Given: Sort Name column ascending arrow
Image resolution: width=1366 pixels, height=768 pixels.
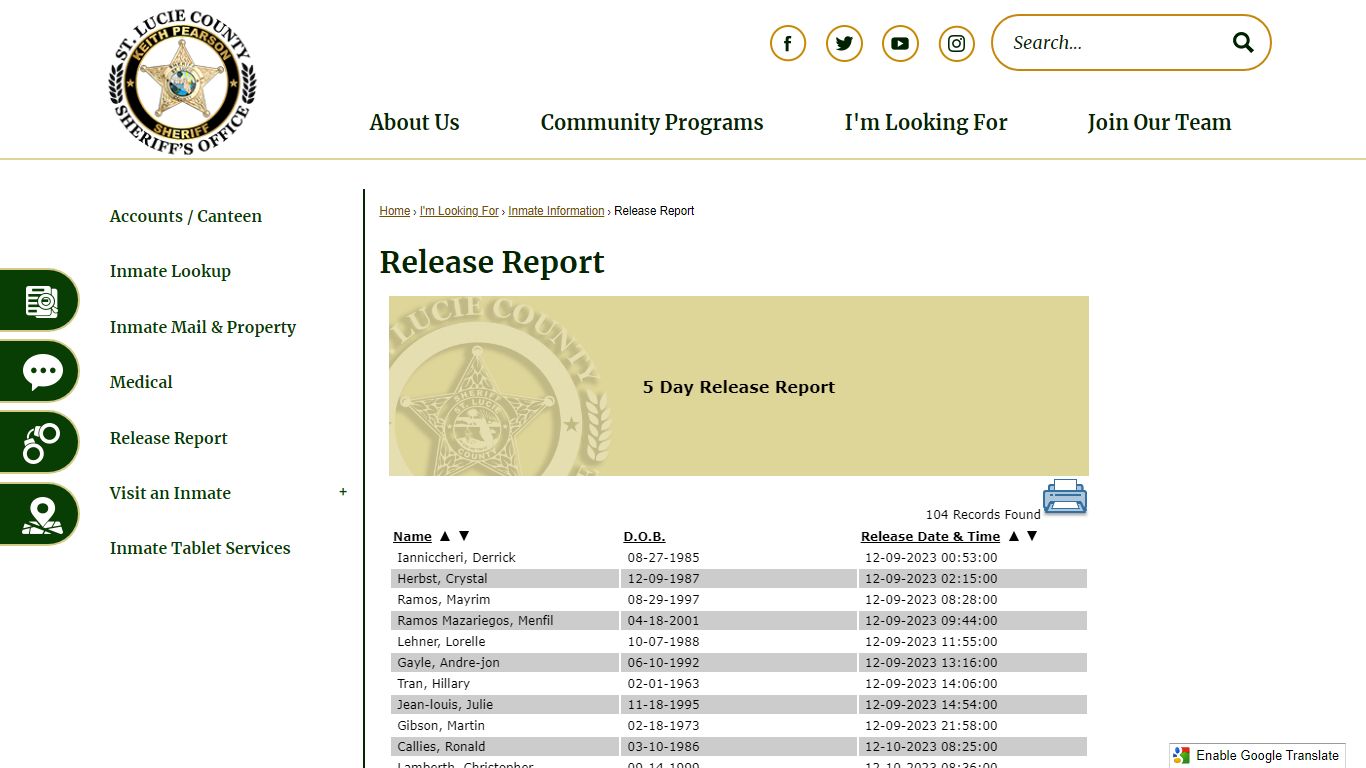Looking at the screenshot, I should click(x=445, y=536).
